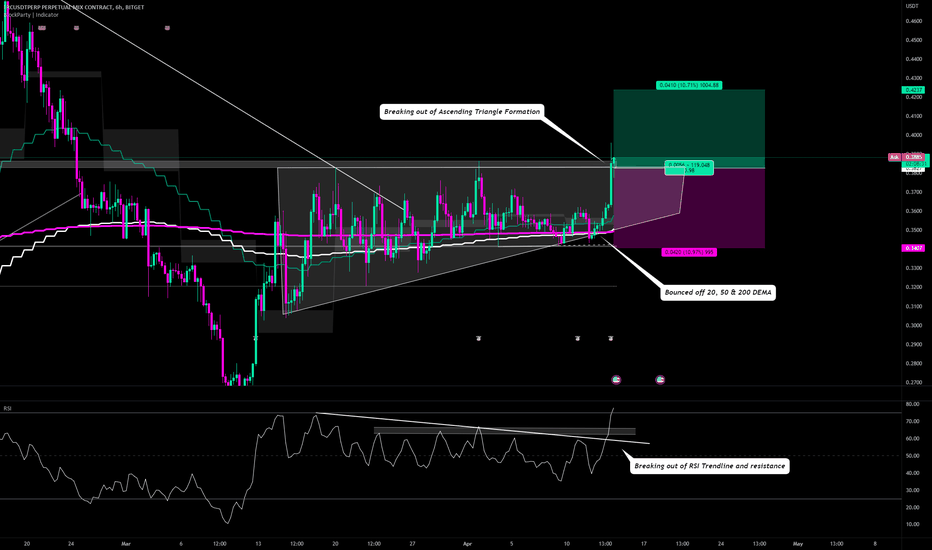Screen dimensions: 932x550
Task: Click the right-most economic event flag marker
Action: 660,379
